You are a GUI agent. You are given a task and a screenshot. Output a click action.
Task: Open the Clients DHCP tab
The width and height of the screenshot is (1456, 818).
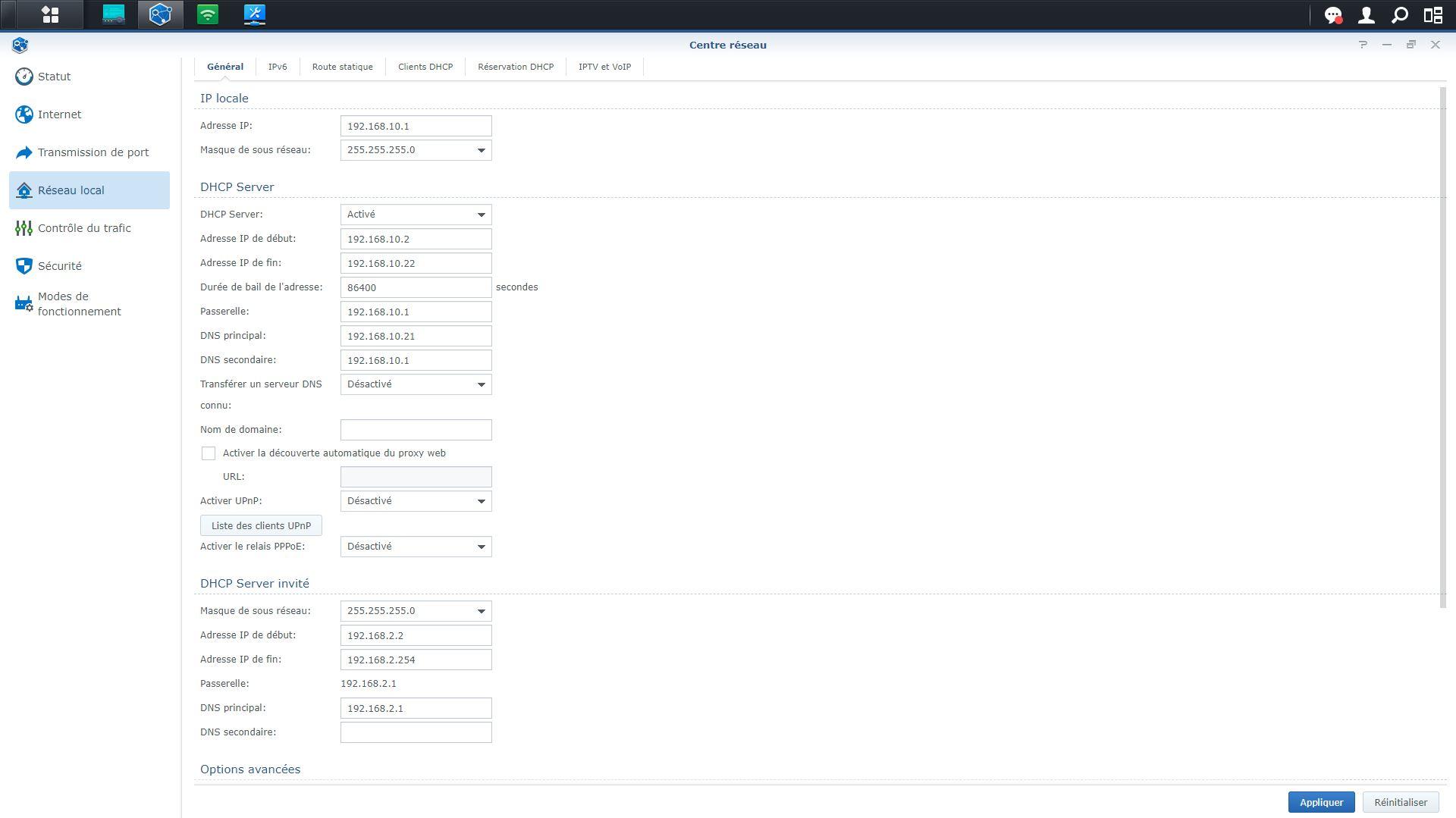click(x=425, y=67)
